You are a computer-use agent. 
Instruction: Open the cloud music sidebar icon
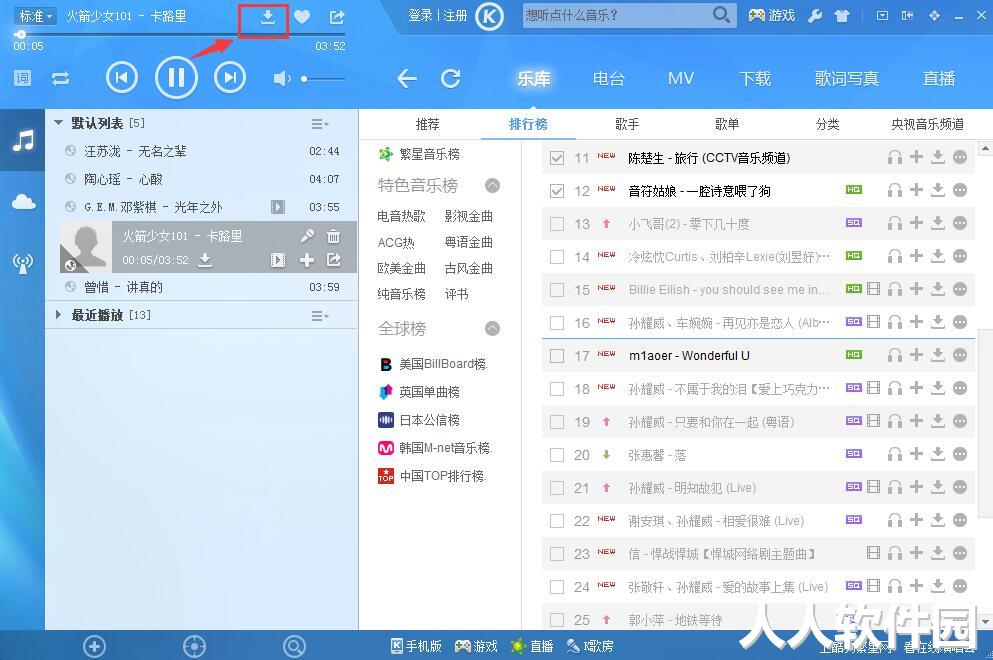point(23,202)
